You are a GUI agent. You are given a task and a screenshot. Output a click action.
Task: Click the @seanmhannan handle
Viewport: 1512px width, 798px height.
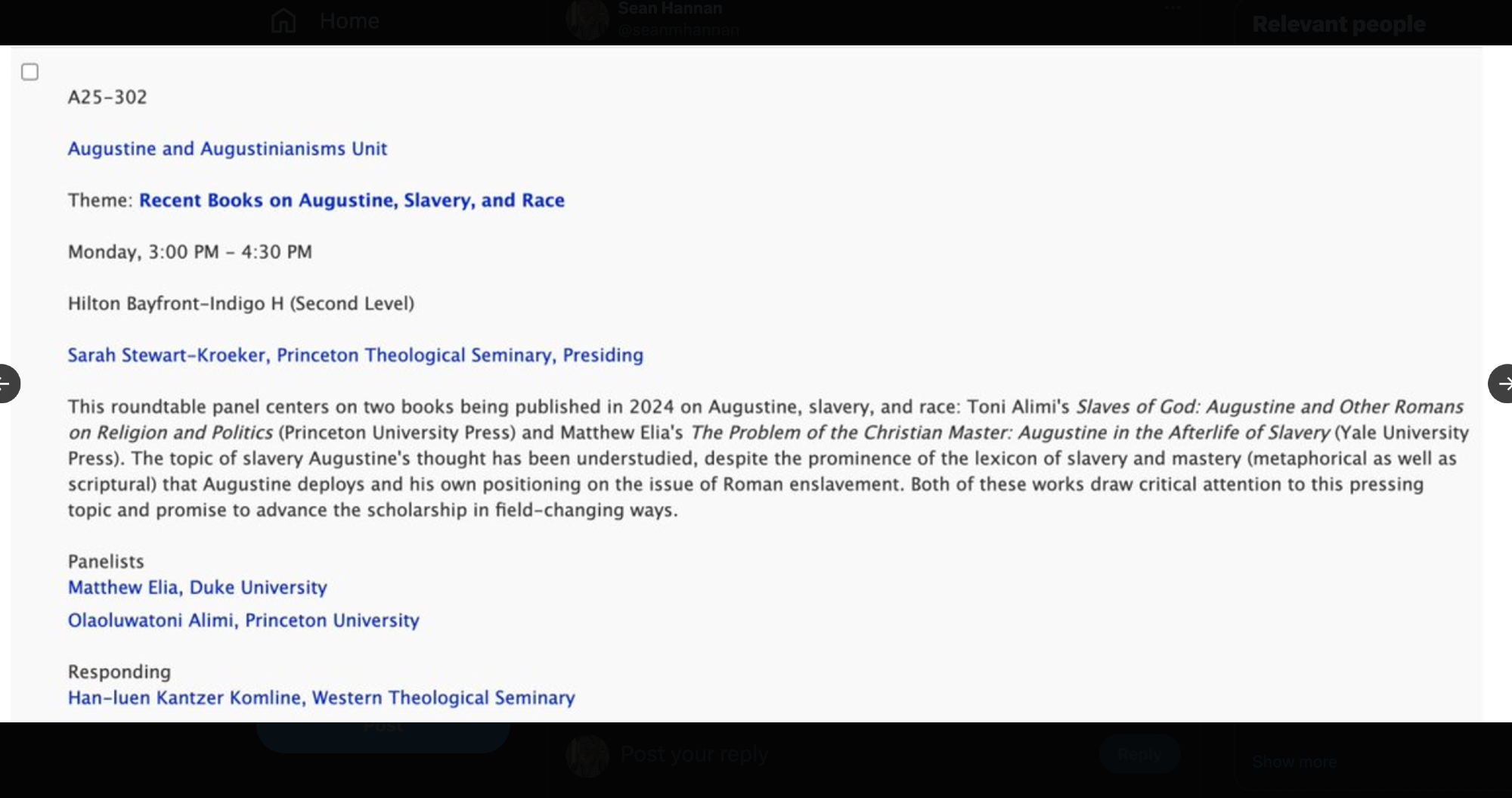pos(678,30)
